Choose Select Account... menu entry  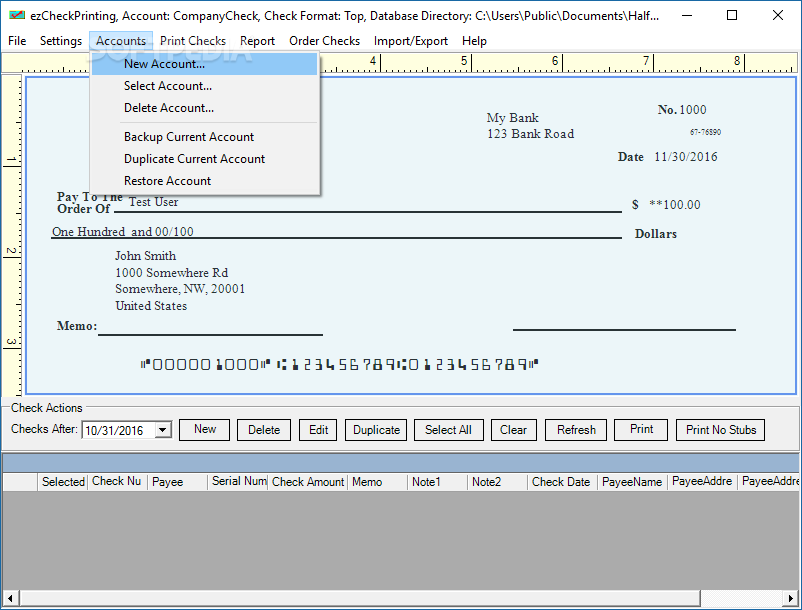coord(205,86)
